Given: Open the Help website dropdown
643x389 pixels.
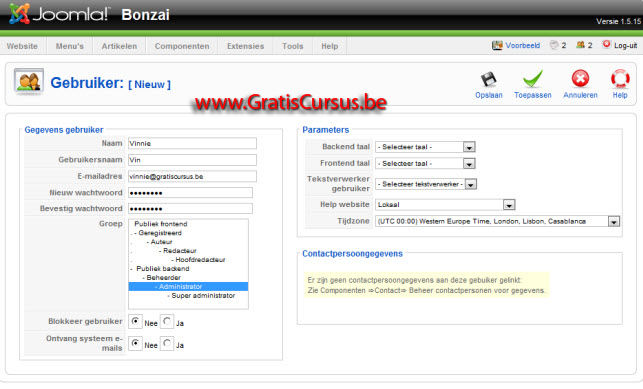Looking at the screenshot, I should point(445,205).
